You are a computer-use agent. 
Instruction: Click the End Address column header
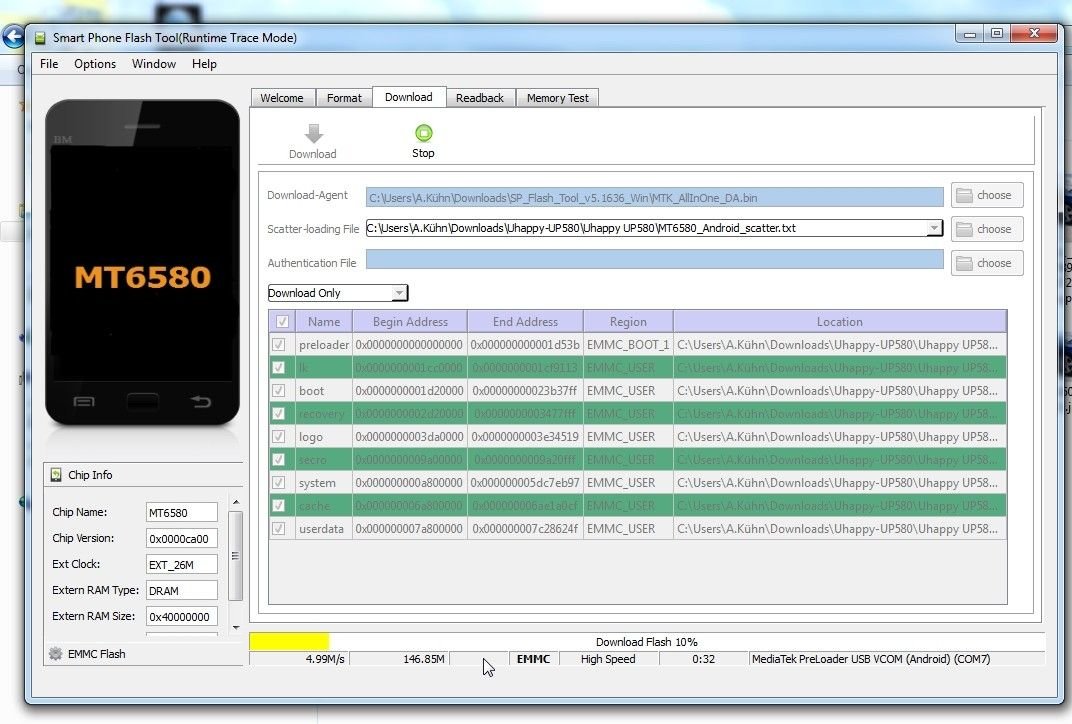(x=525, y=321)
